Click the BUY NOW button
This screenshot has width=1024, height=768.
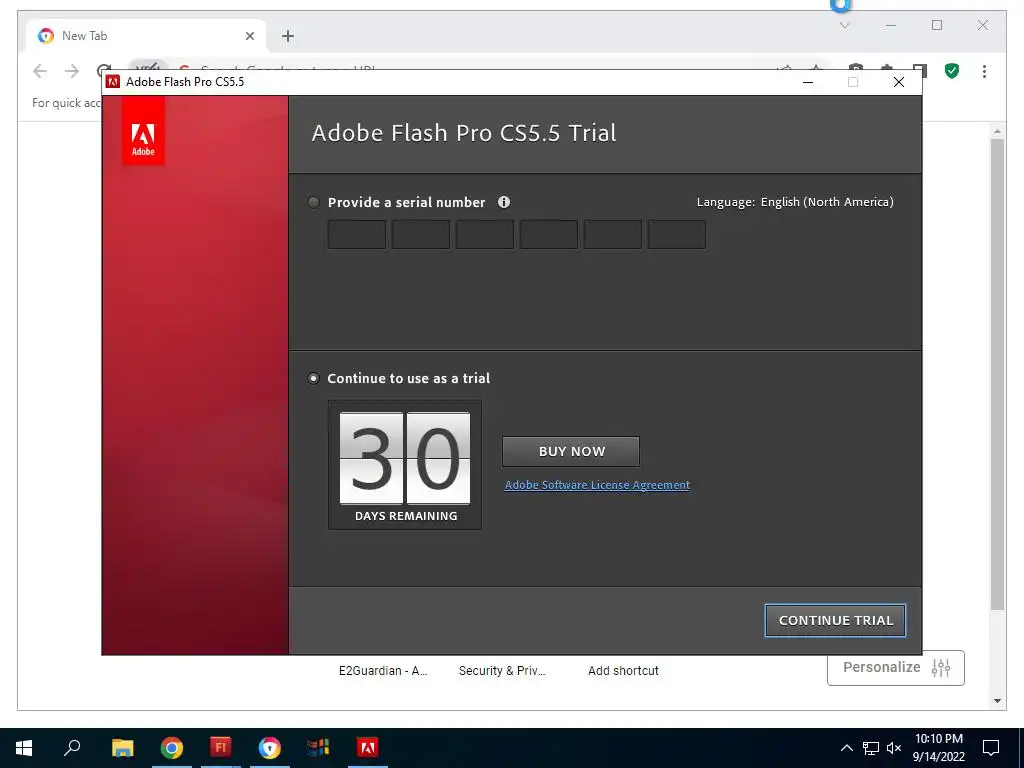(x=571, y=451)
